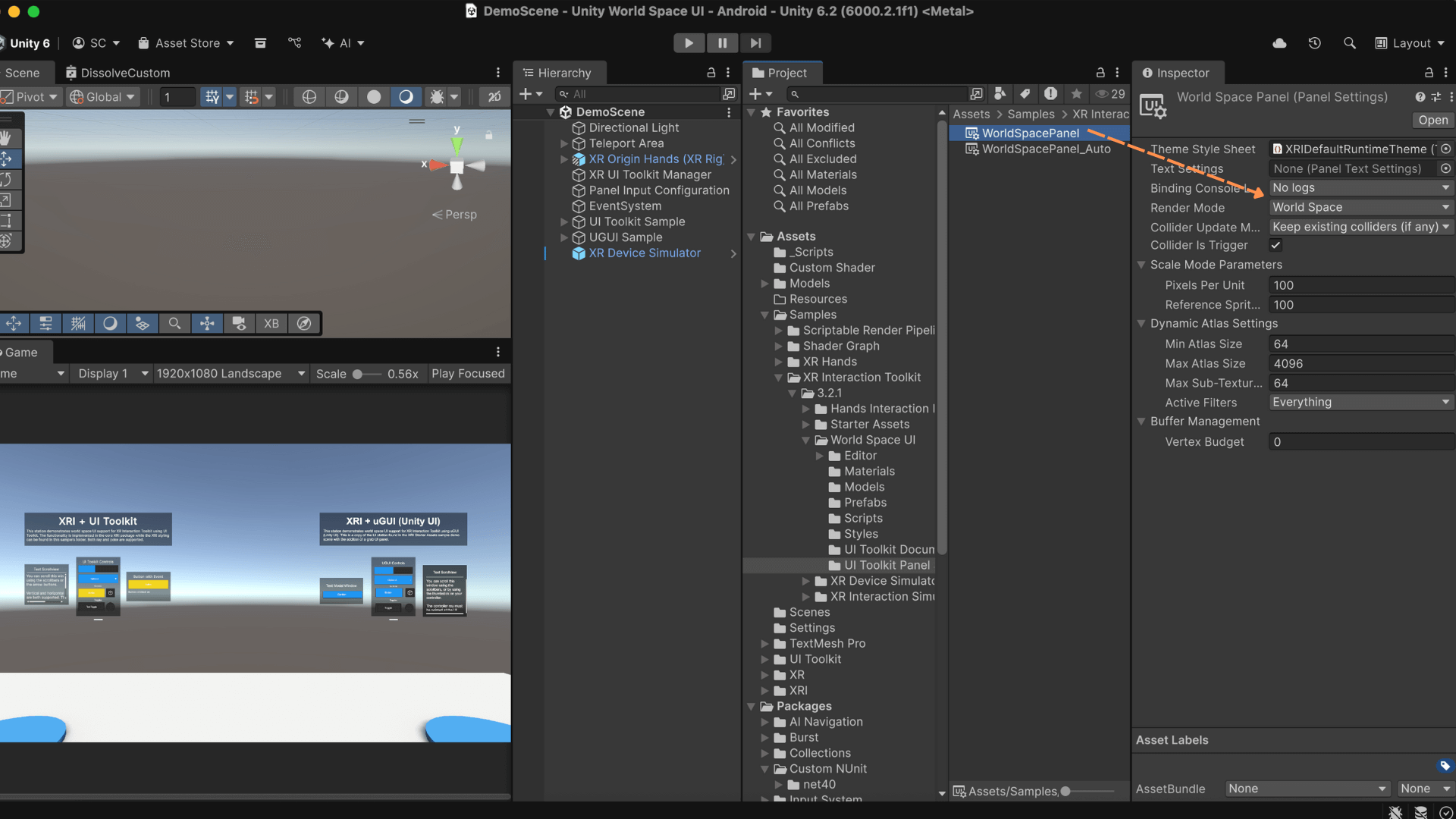Collapse the Scale Mode Parameters section
Viewport: 1456px width, 819px height.
click(x=1141, y=265)
